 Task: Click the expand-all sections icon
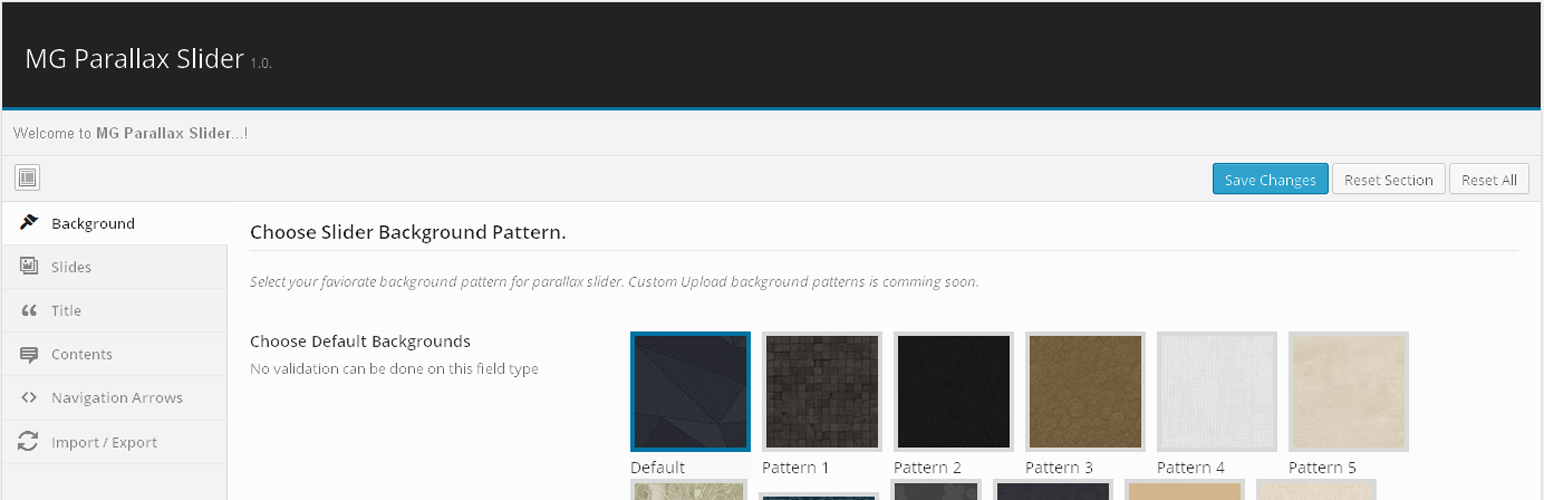click(27, 178)
